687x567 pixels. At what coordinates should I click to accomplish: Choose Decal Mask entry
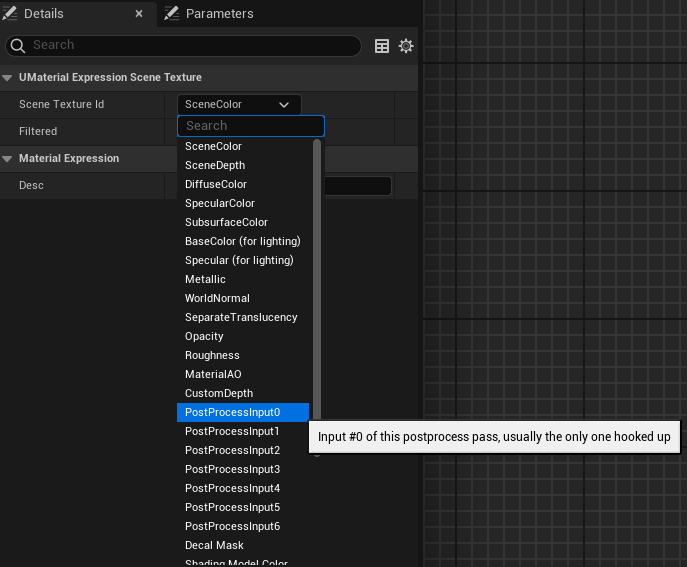(x=214, y=545)
